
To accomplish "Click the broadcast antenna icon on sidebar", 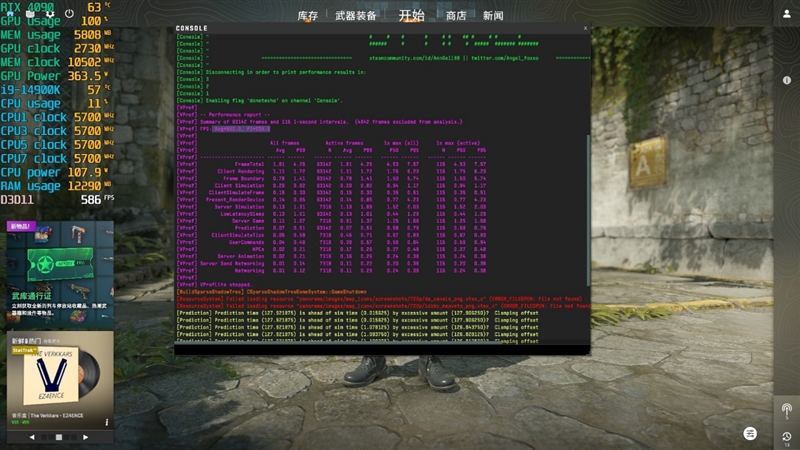I will click(x=787, y=410).
